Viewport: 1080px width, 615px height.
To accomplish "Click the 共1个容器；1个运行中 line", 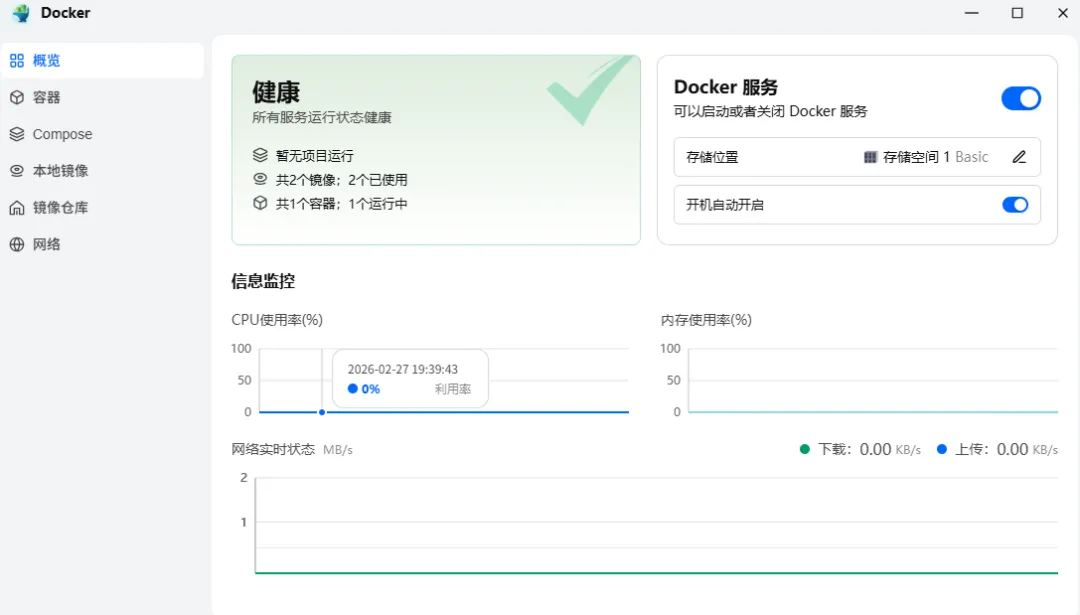I will coord(342,204).
